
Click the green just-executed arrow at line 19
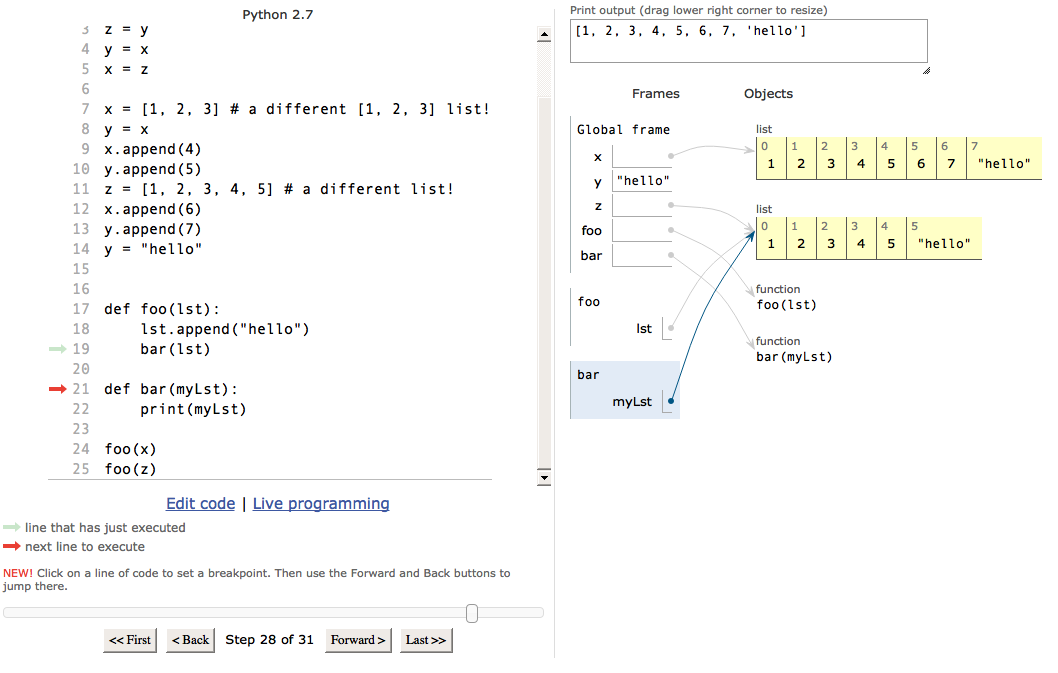(57, 349)
